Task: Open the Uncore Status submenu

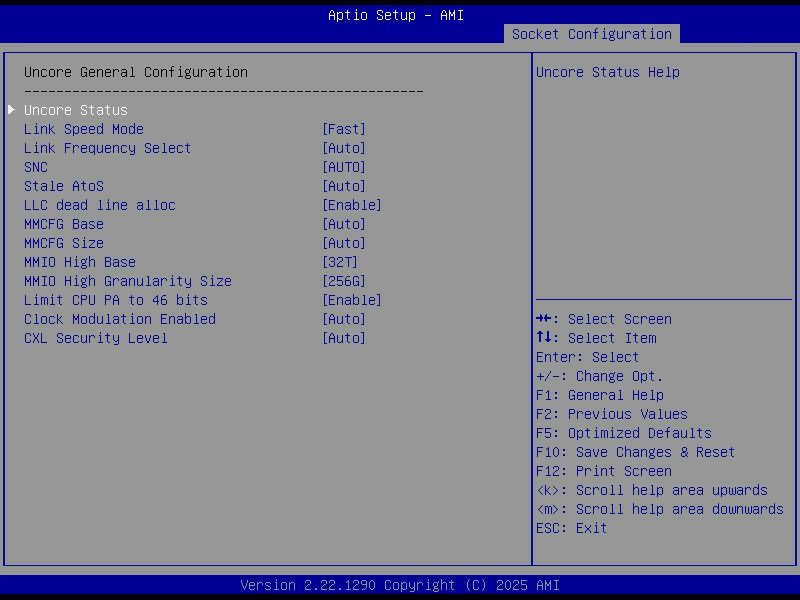Action: pyautogui.click(x=76, y=110)
